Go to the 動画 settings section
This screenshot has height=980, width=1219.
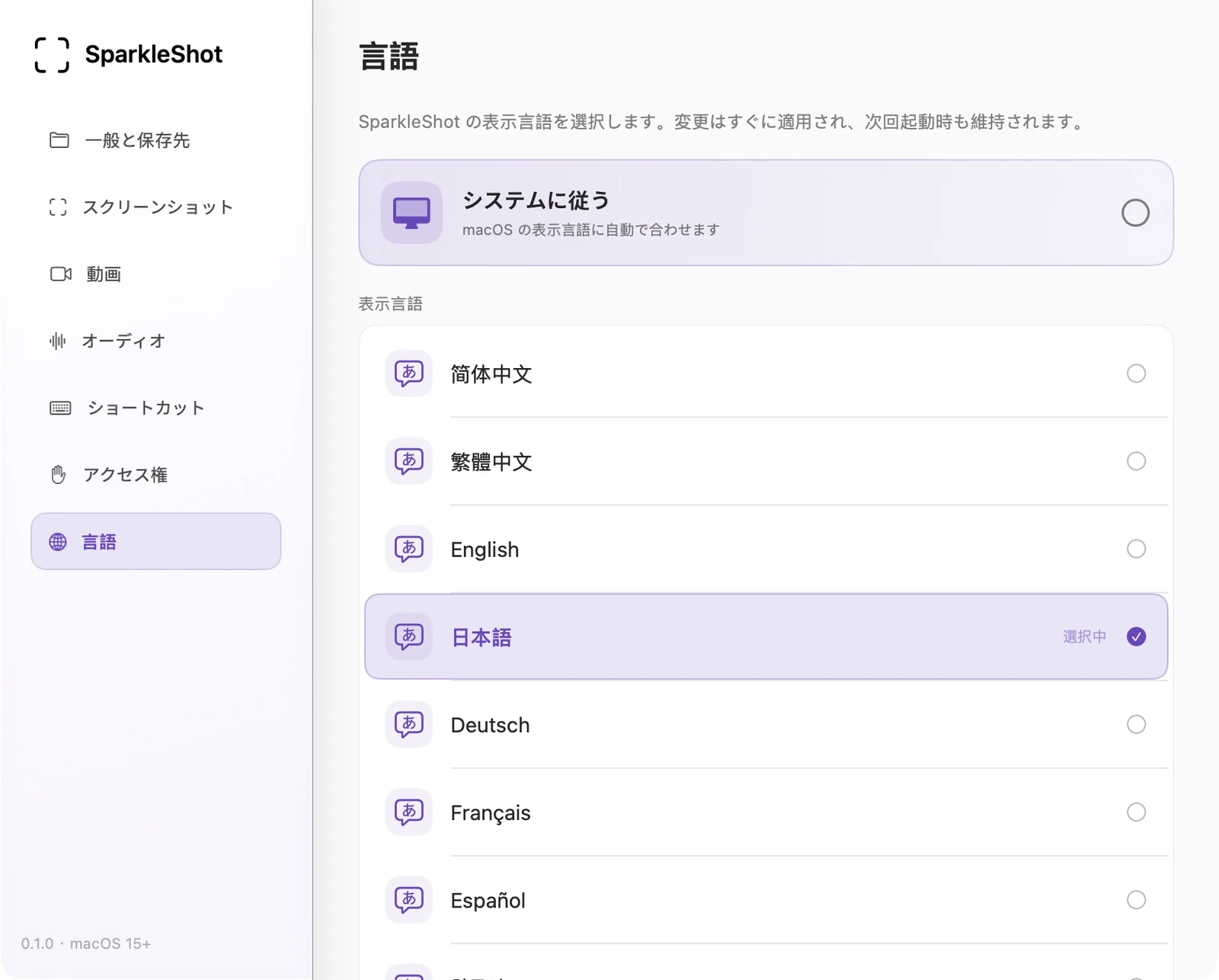(156, 274)
